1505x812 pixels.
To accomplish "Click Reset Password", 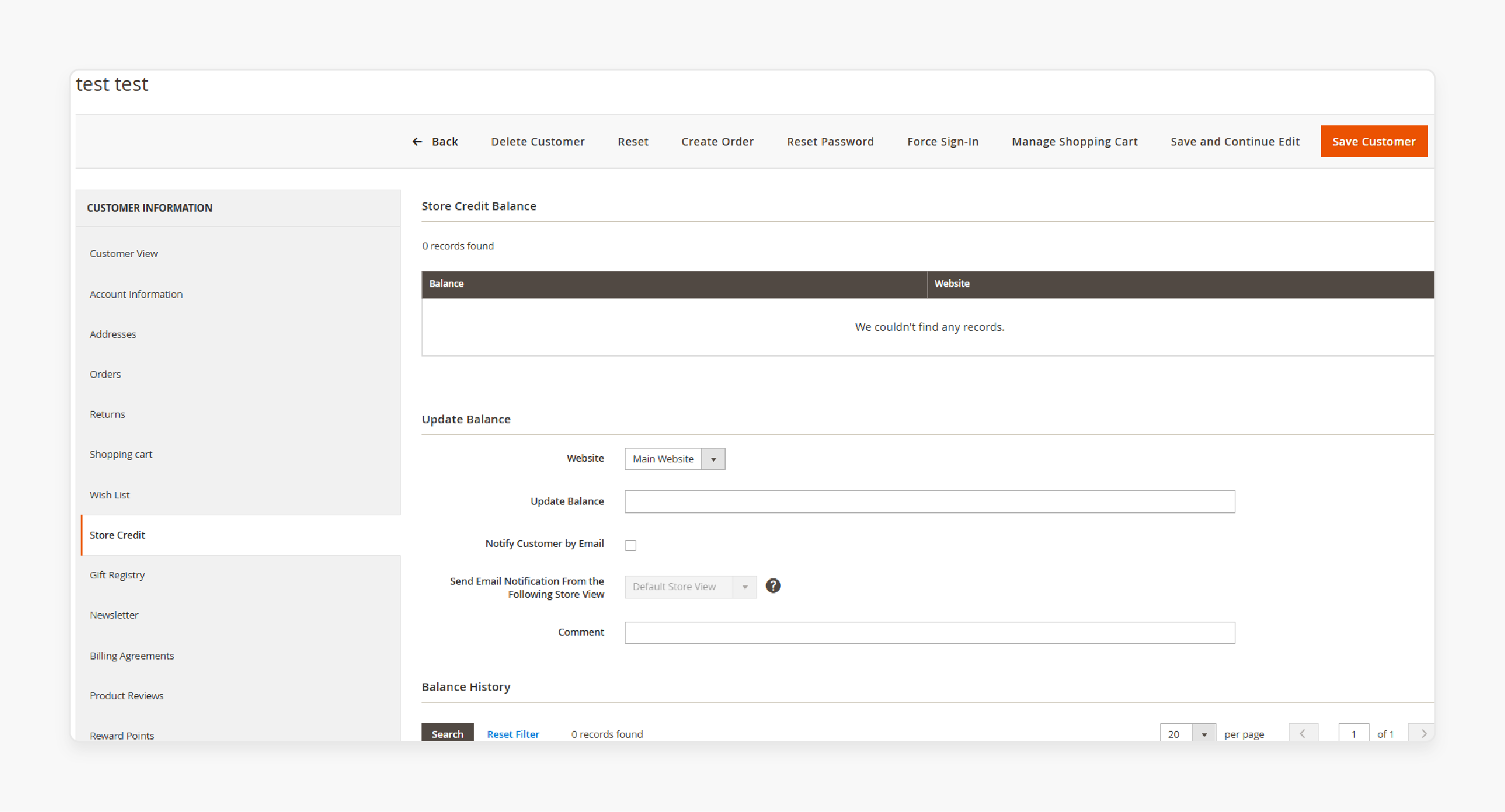I will [x=830, y=142].
